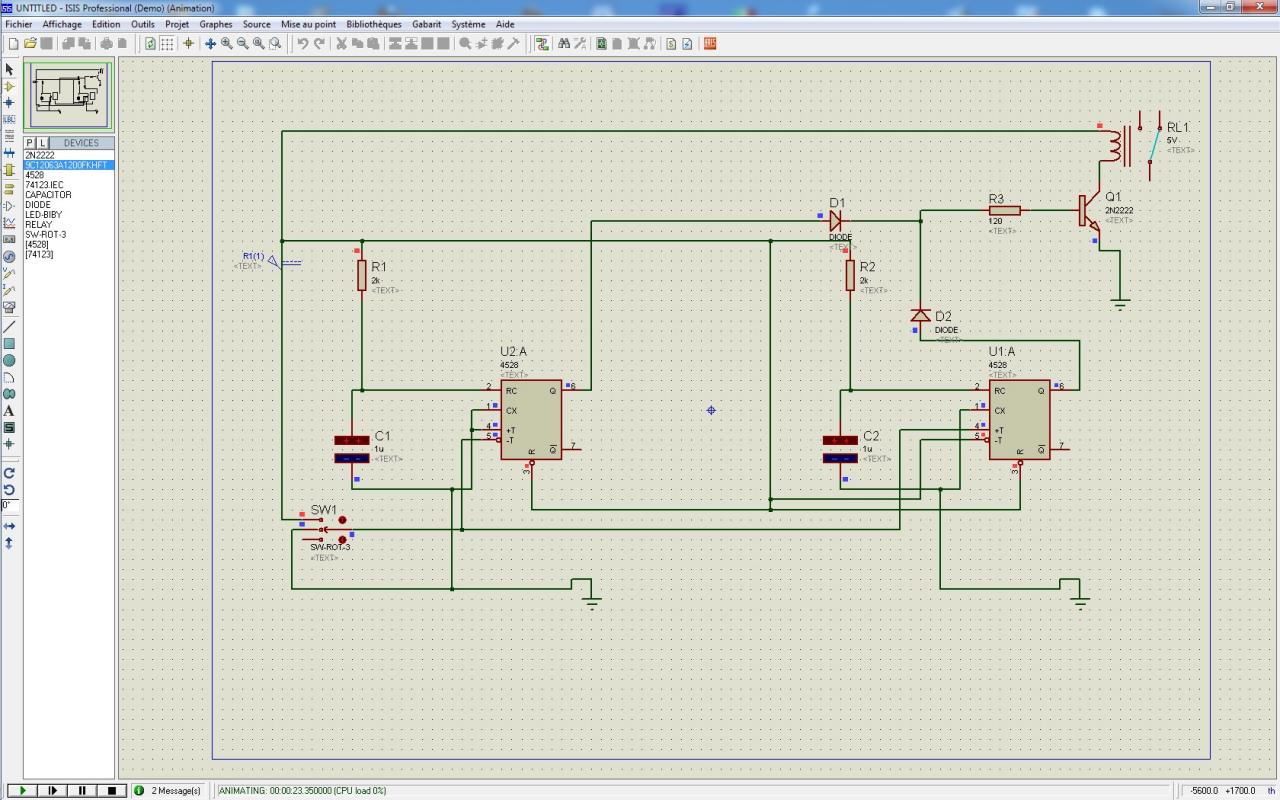1280x800 pixels.
Task: Click the rotate clockwise icon
Action: pyautogui.click(x=9, y=473)
